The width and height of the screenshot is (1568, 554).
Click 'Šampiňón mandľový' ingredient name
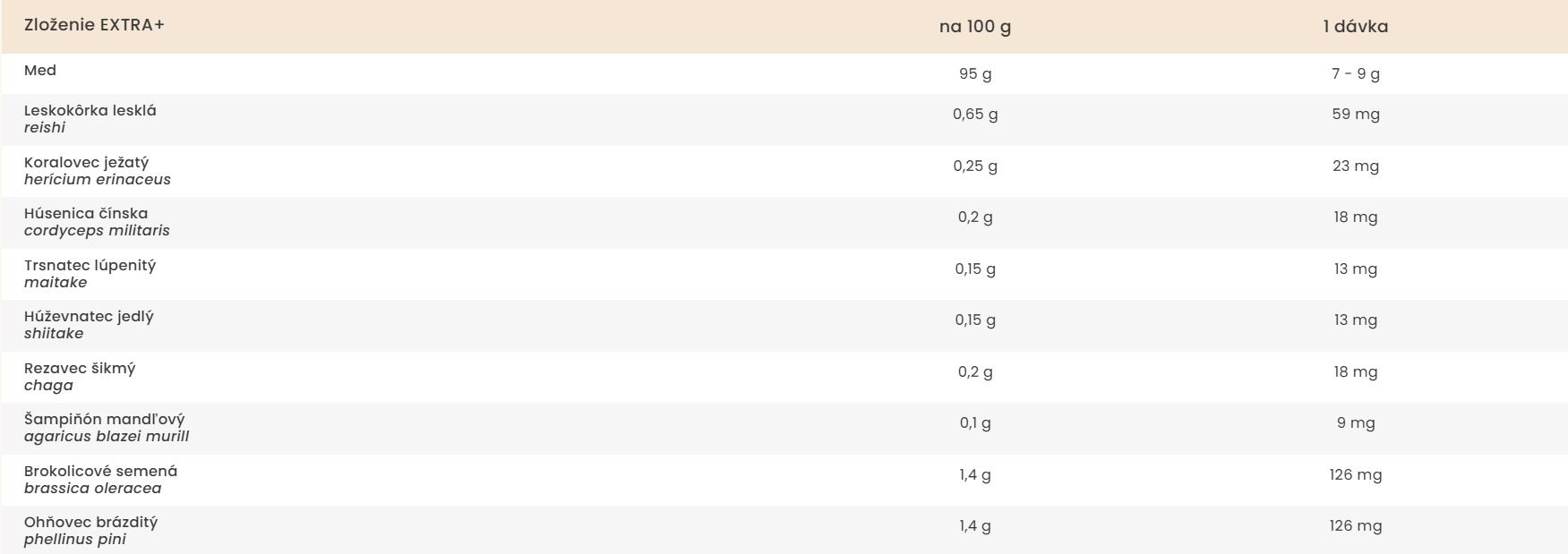click(x=105, y=420)
